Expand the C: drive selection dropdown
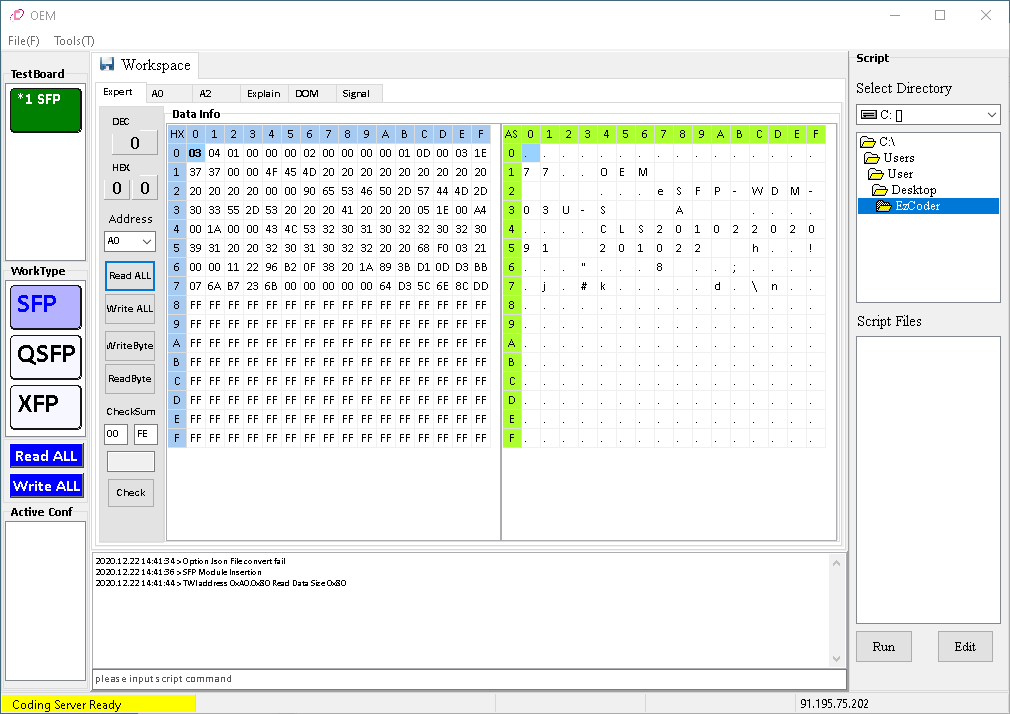The width and height of the screenshot is (1010, 714). click(989, 115)
